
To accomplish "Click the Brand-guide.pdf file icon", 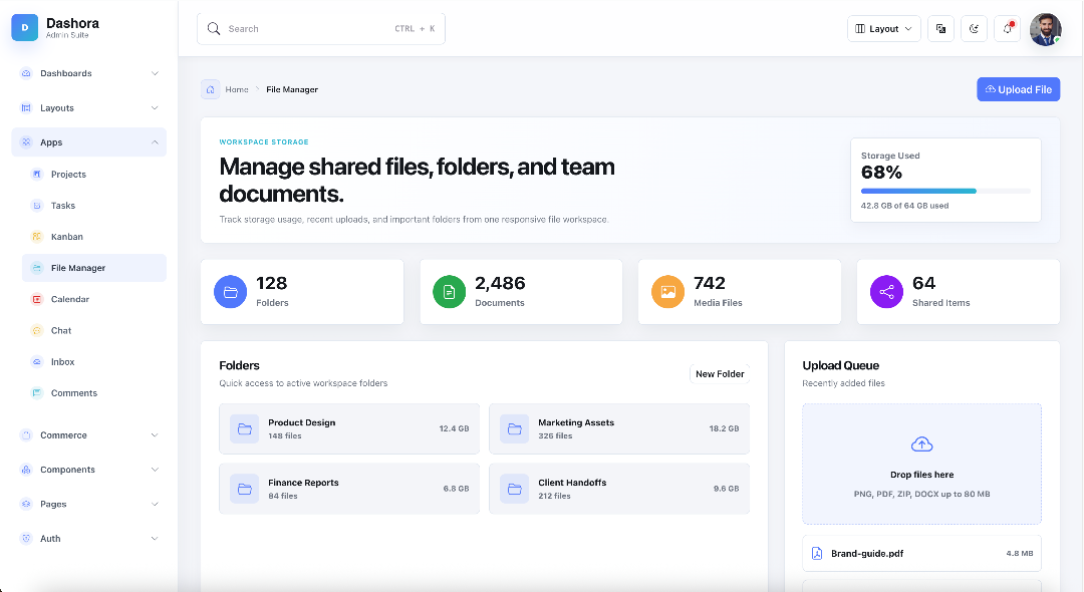I will (816, 553).
